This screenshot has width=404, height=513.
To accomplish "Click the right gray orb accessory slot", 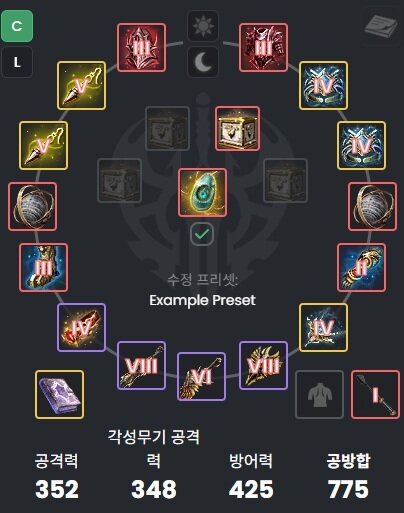I will (x=373, y=206).
